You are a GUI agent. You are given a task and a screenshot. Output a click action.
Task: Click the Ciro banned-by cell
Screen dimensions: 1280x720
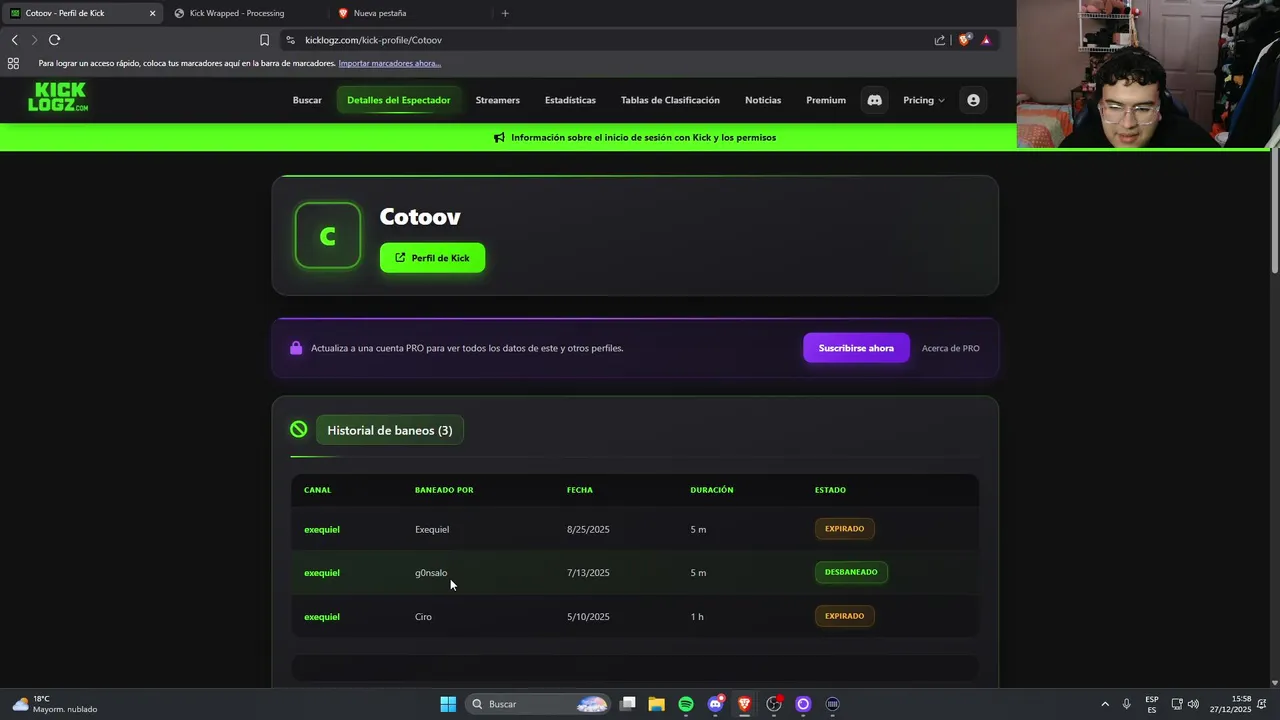[423, 617]
